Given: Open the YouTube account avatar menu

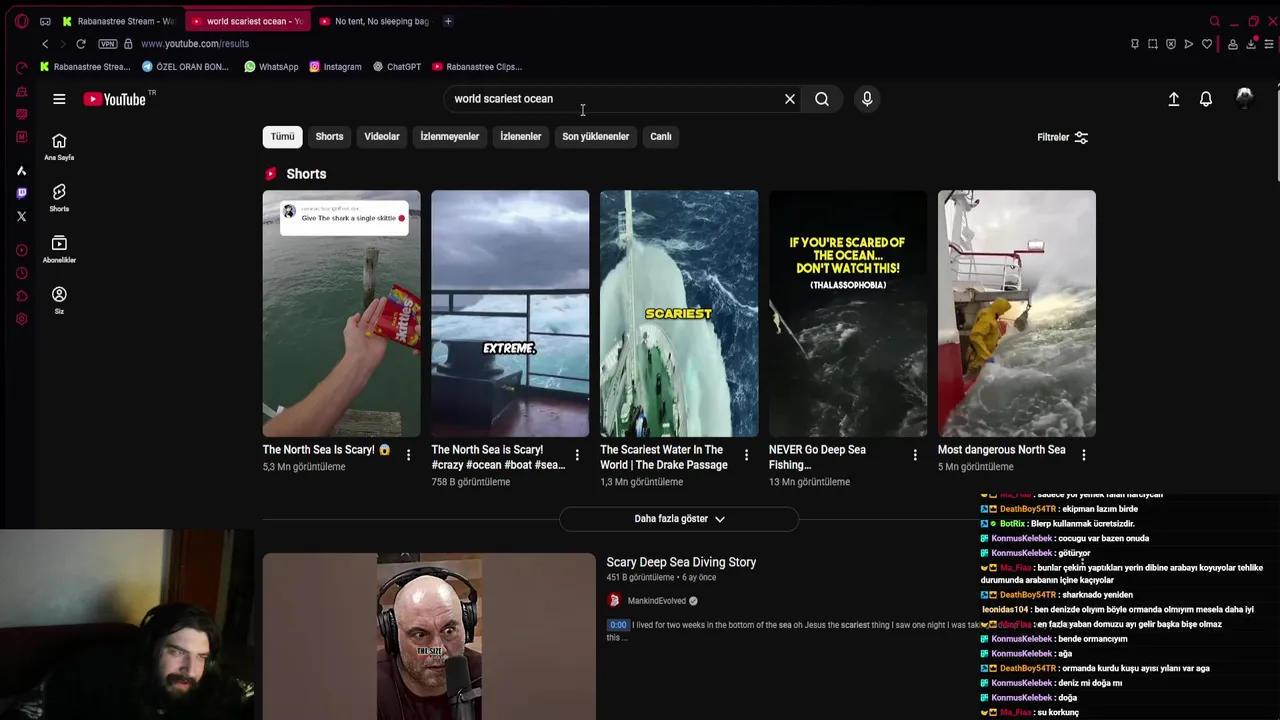Looking at the screenshot, I should point(1245,98).
